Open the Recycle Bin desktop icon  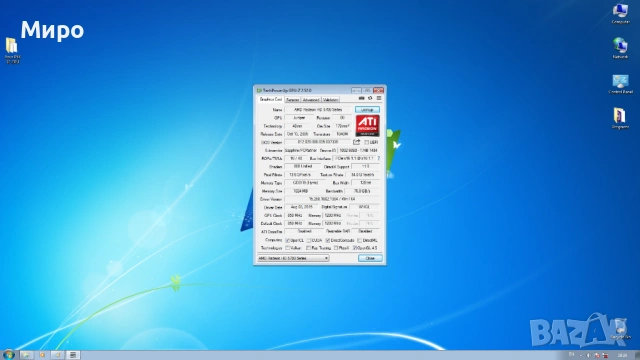pos(621,329)
